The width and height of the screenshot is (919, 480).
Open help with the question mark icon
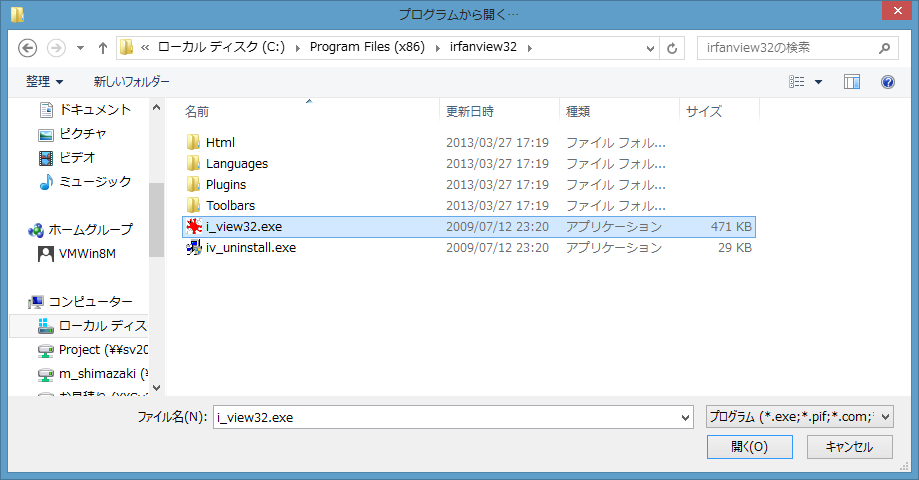coord(887,81)
